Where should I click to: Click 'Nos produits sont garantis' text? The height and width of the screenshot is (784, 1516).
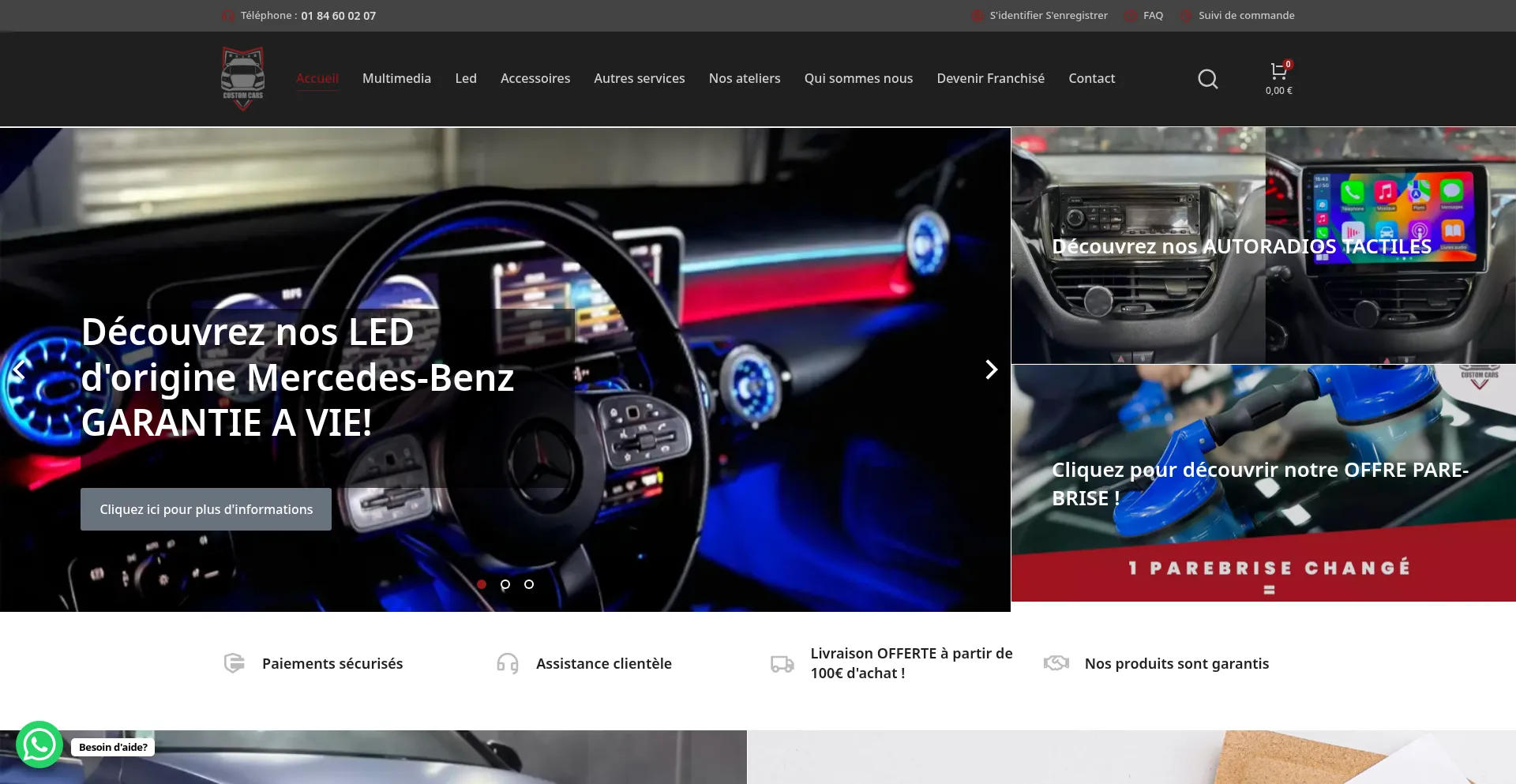(1176, 664)
